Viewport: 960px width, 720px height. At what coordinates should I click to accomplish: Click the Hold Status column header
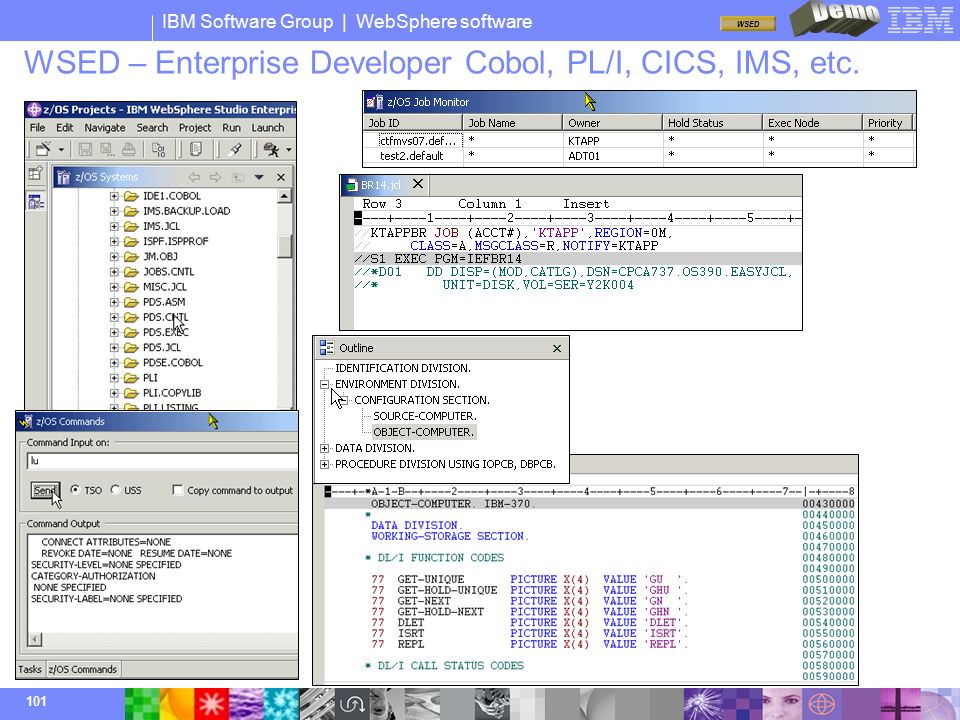(712, 122)
